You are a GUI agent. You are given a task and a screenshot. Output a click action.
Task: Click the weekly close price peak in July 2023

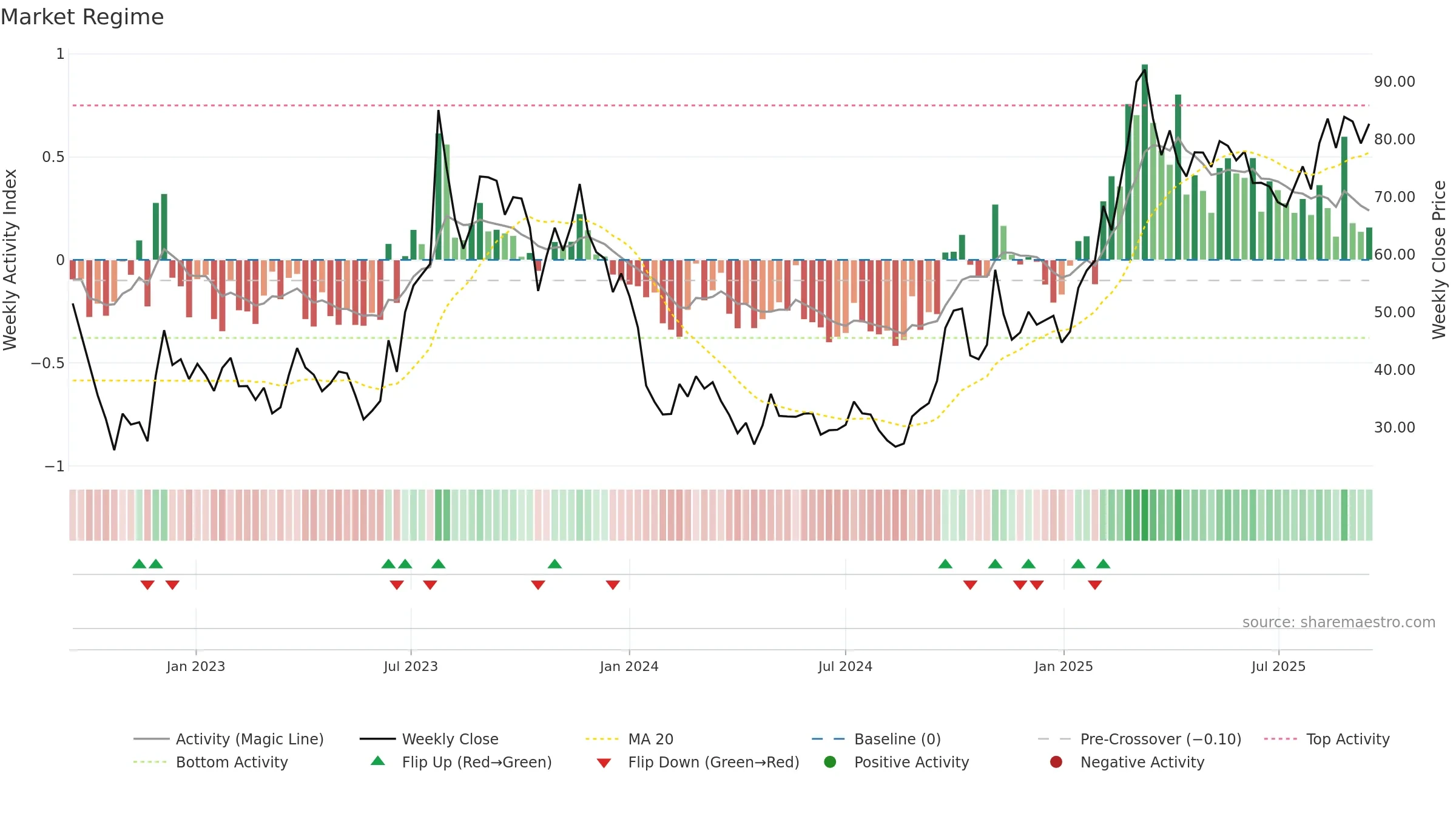(439, 111)
